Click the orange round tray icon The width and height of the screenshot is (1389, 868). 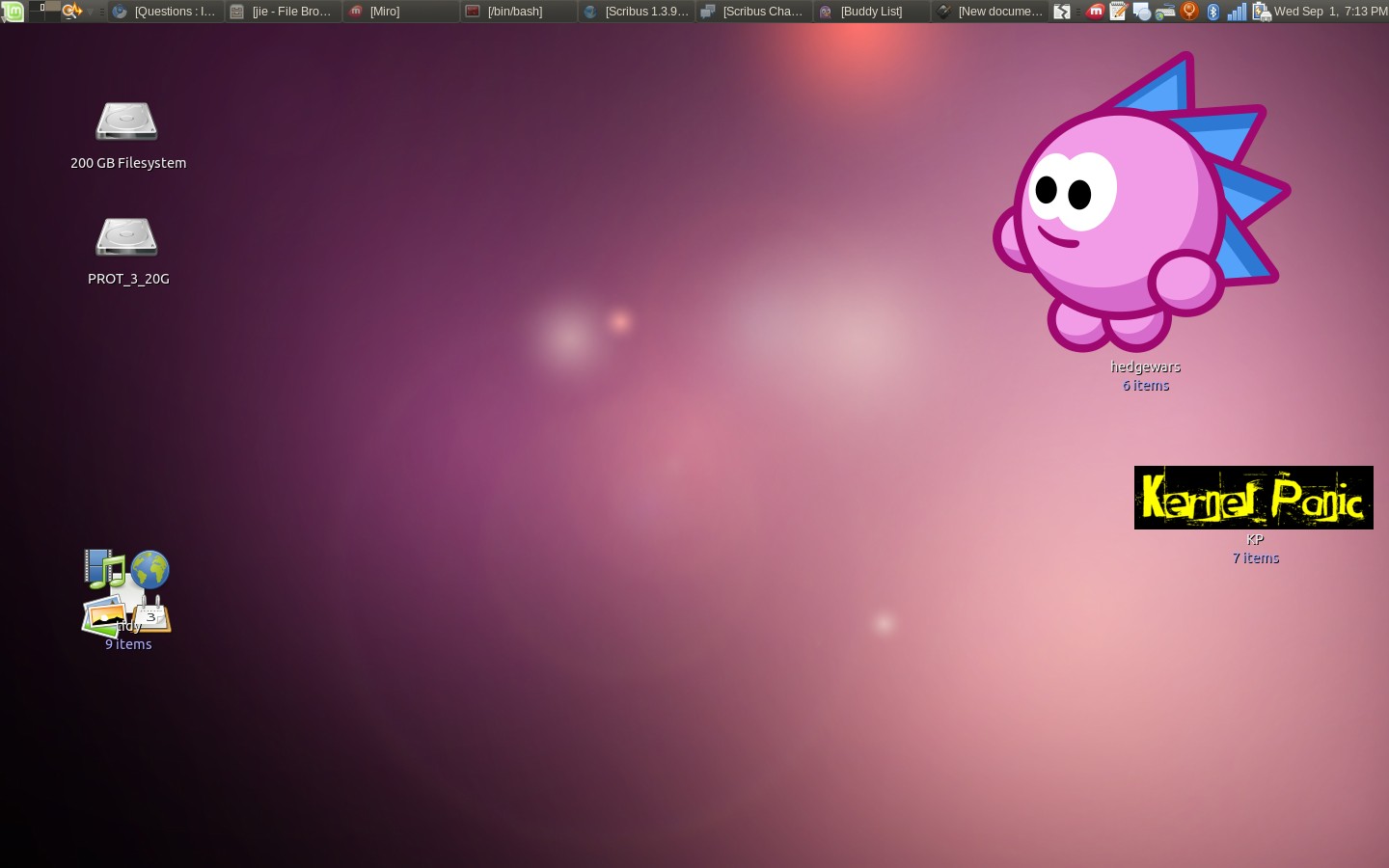[1189, 12]
